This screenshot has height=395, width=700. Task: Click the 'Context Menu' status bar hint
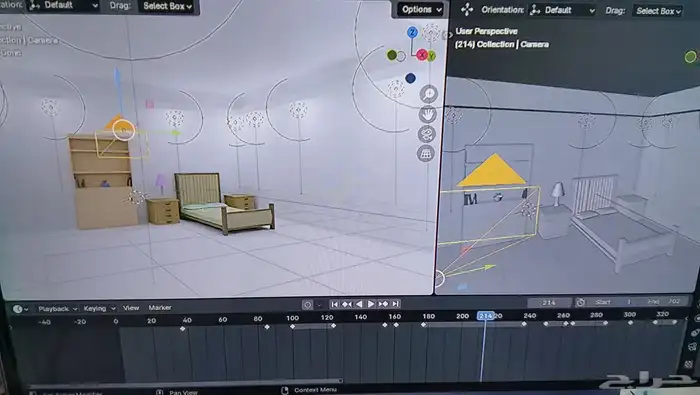[315, 390]
